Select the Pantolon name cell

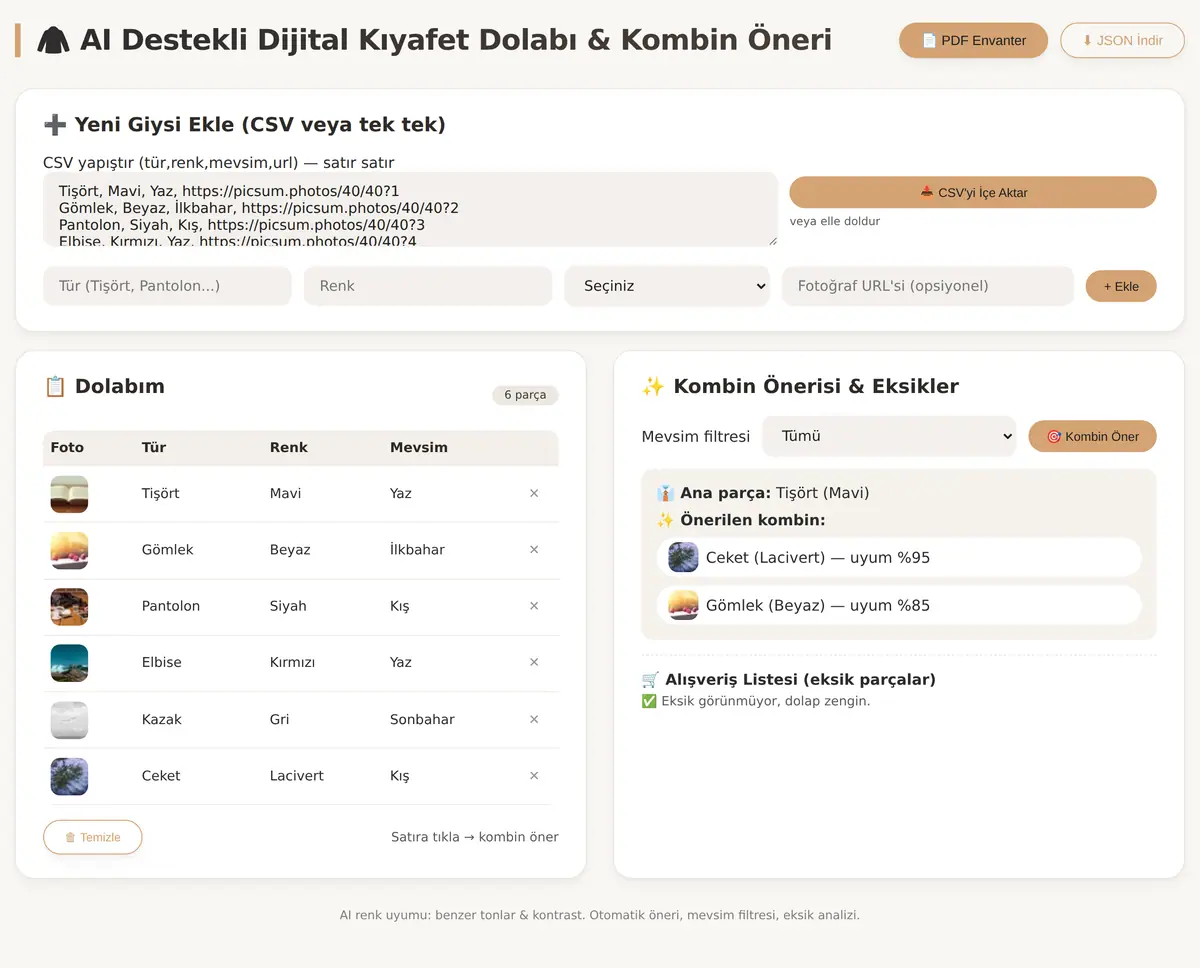[x=171, y=606]
